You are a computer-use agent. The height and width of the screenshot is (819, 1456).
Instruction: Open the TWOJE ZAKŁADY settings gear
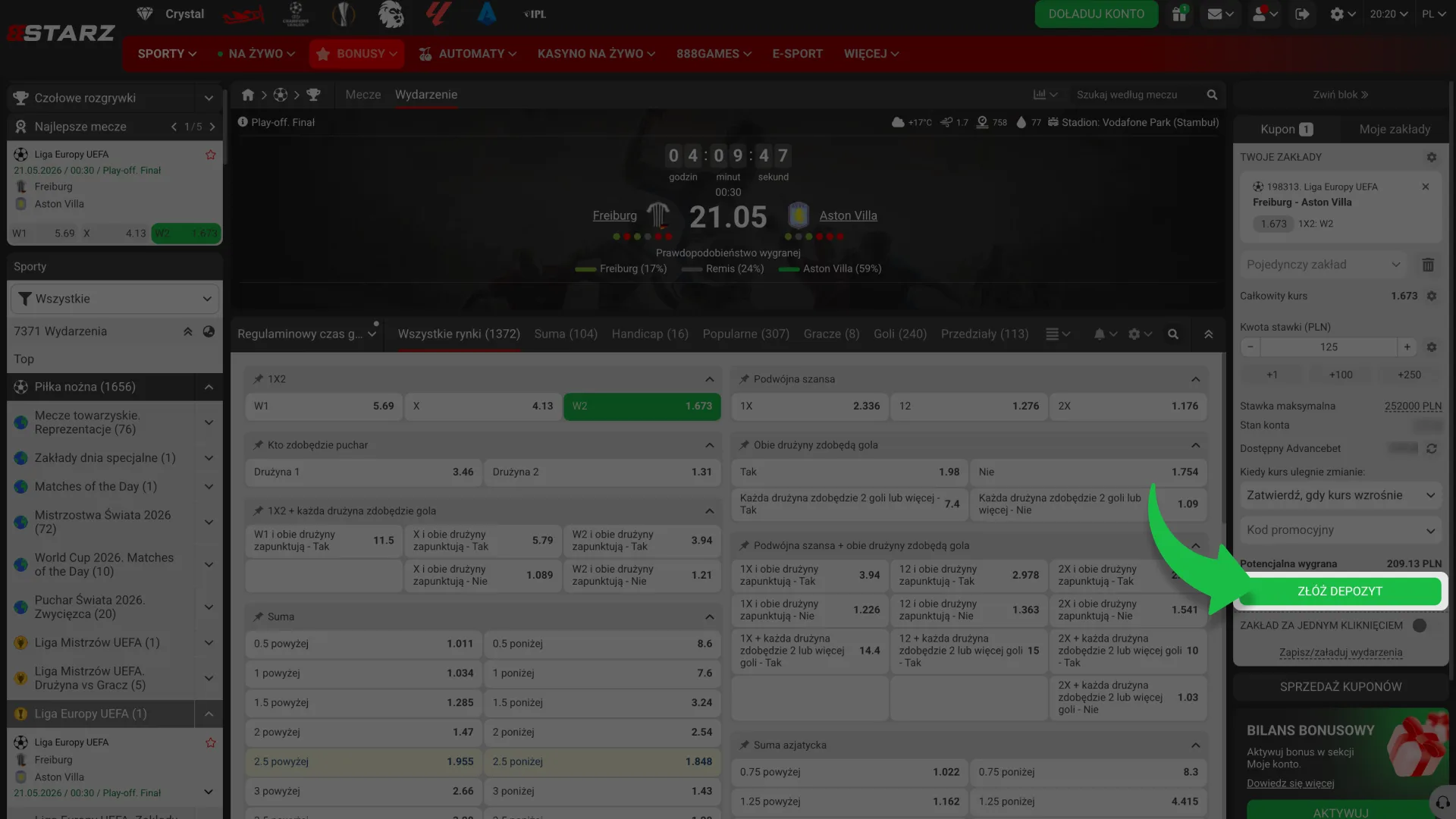[1432, 157]
